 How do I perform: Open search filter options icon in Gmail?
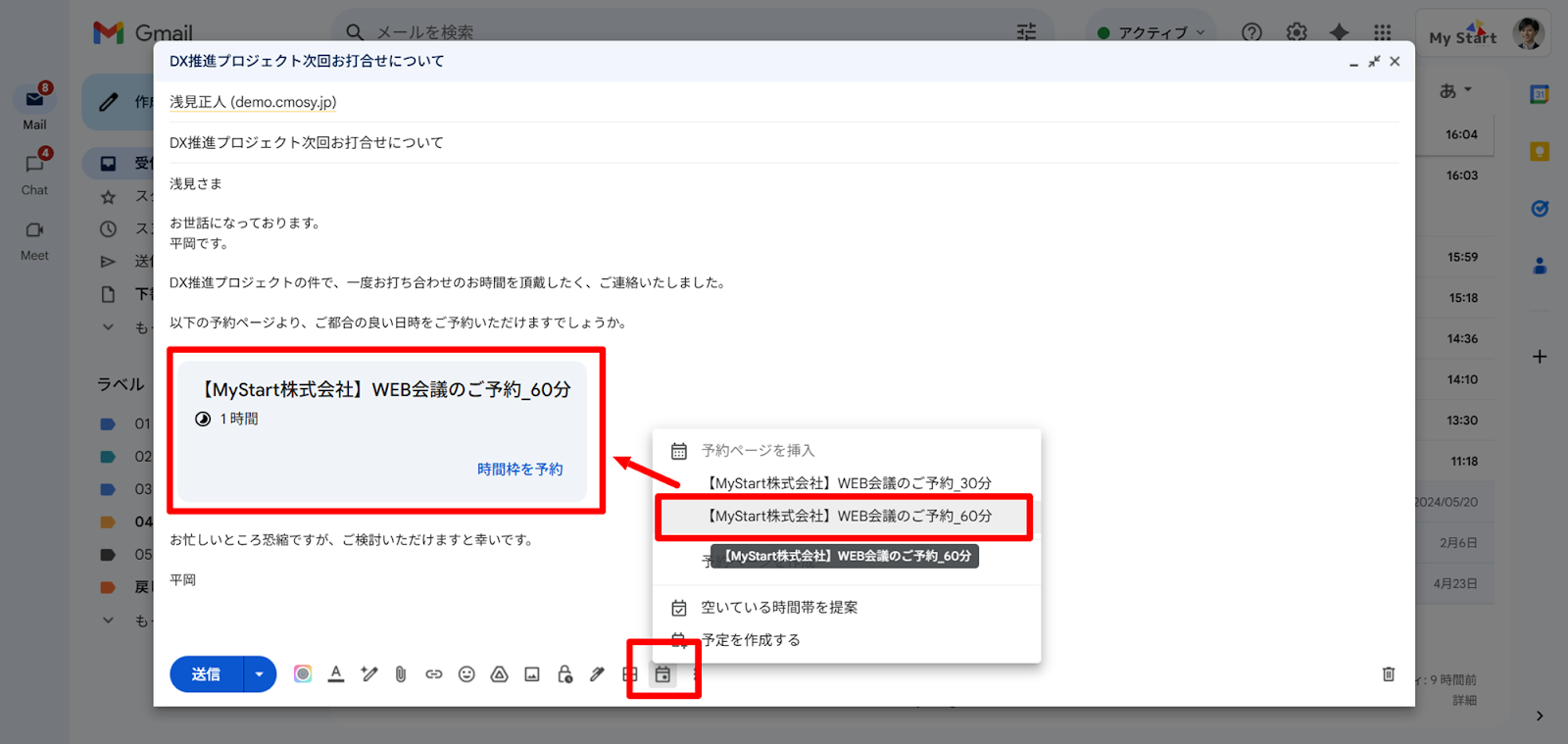coord(1026,32)
